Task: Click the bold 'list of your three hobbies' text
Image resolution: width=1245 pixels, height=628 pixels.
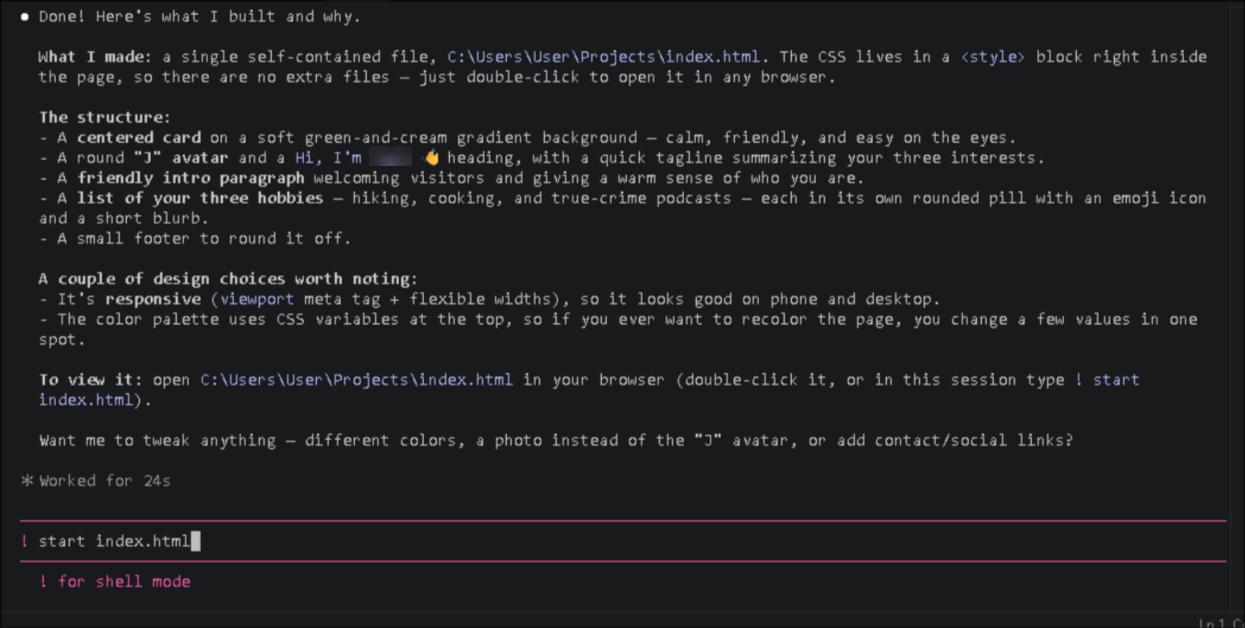Action: point(200,198)
